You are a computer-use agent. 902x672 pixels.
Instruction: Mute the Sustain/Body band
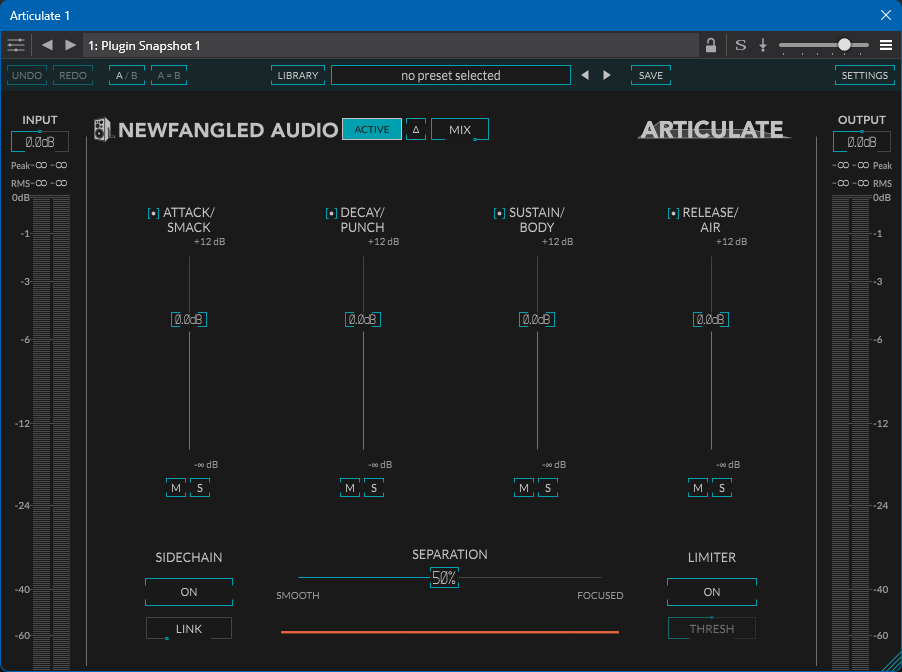coord(524,488)
